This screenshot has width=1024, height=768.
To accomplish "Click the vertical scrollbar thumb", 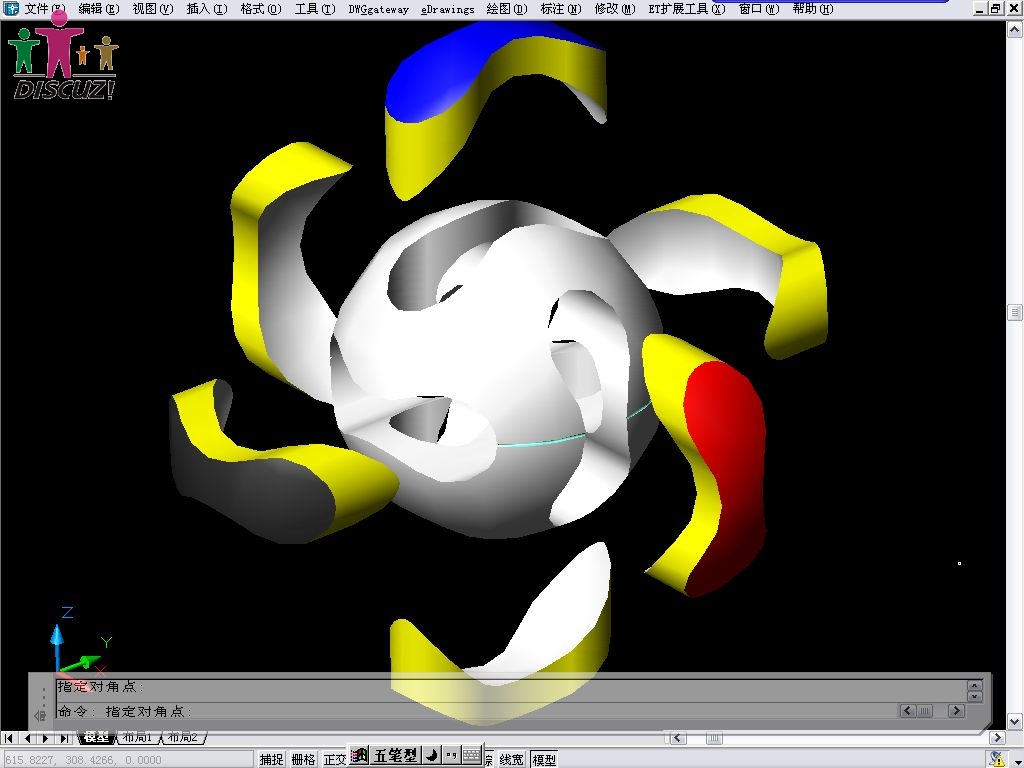I will click(x=1015, y=312).
